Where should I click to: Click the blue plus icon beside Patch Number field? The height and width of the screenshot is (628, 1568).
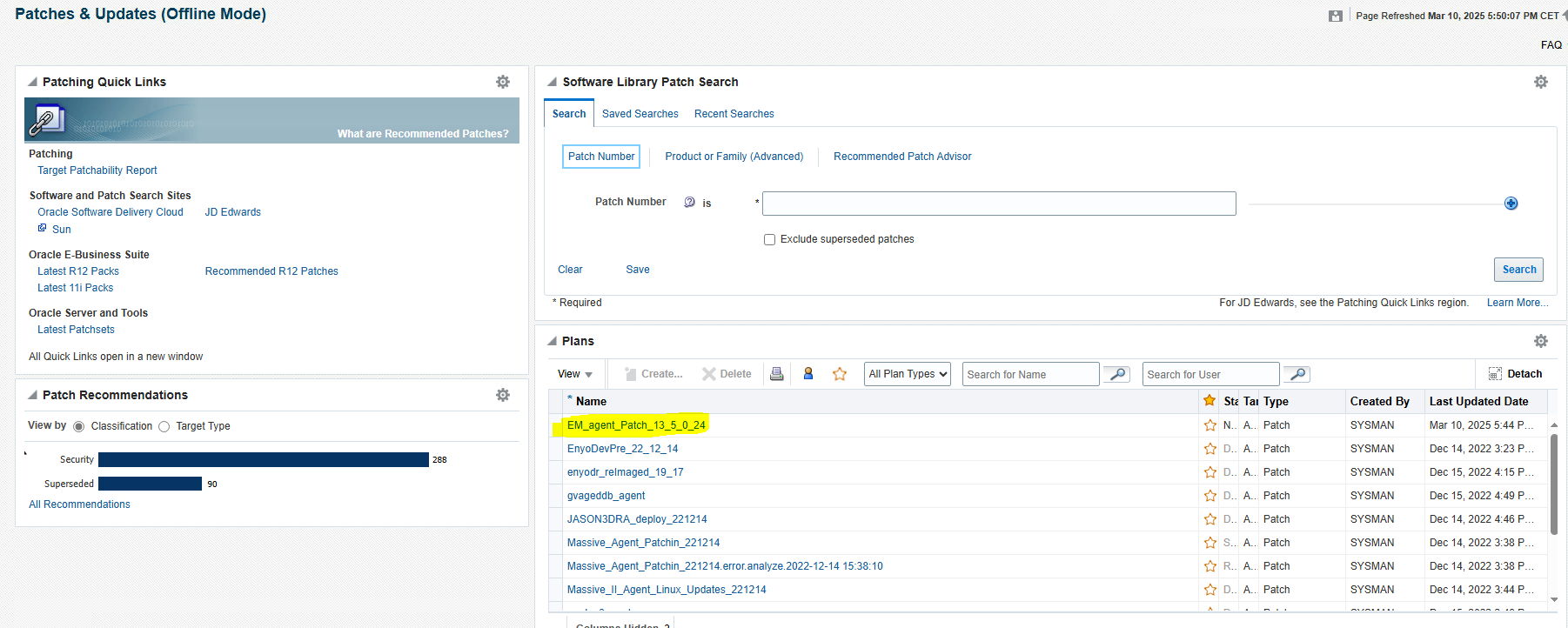pos(1511,204)
